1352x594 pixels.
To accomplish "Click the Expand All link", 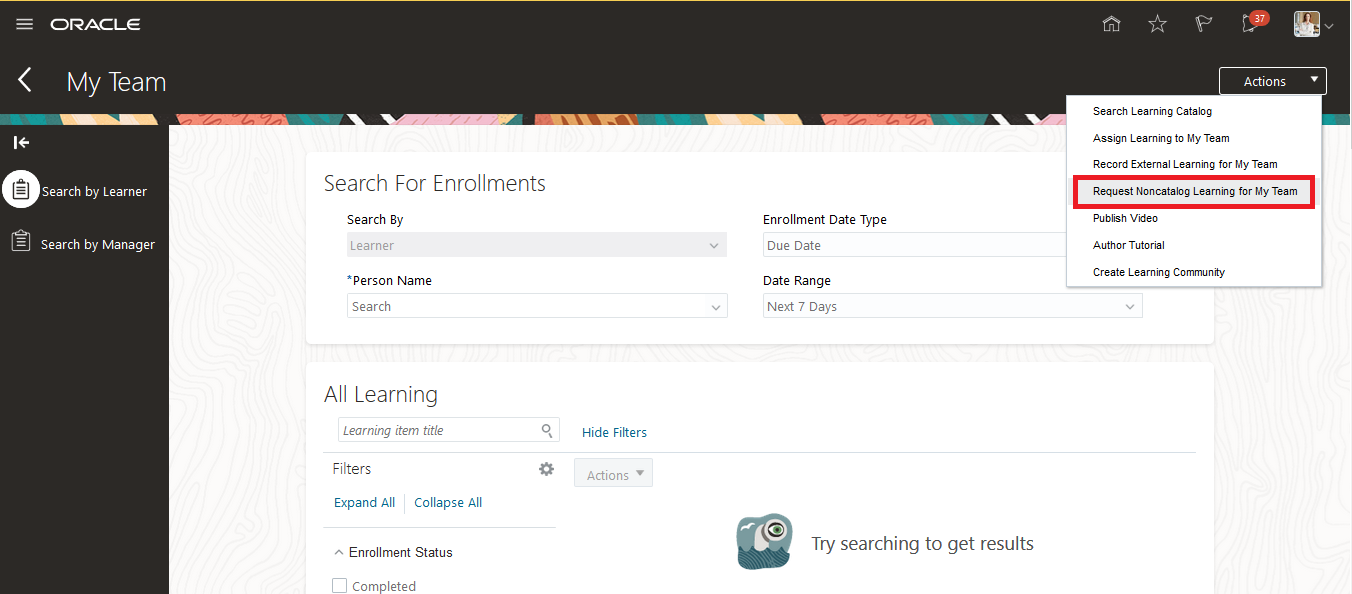I will pyautogui.click(x=364, y=503).
